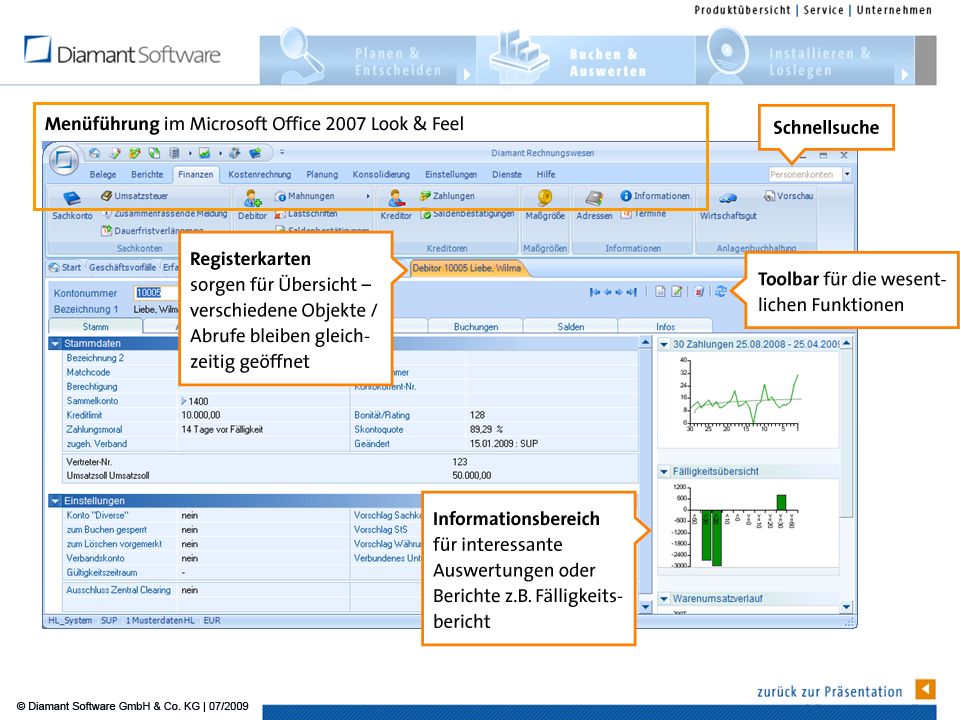The width and height of the screenshot is (960, 720).
Task: Open Umsatzsteuer in the Sachkonten group
Action: pyautogui.click(x=135, y=196)
